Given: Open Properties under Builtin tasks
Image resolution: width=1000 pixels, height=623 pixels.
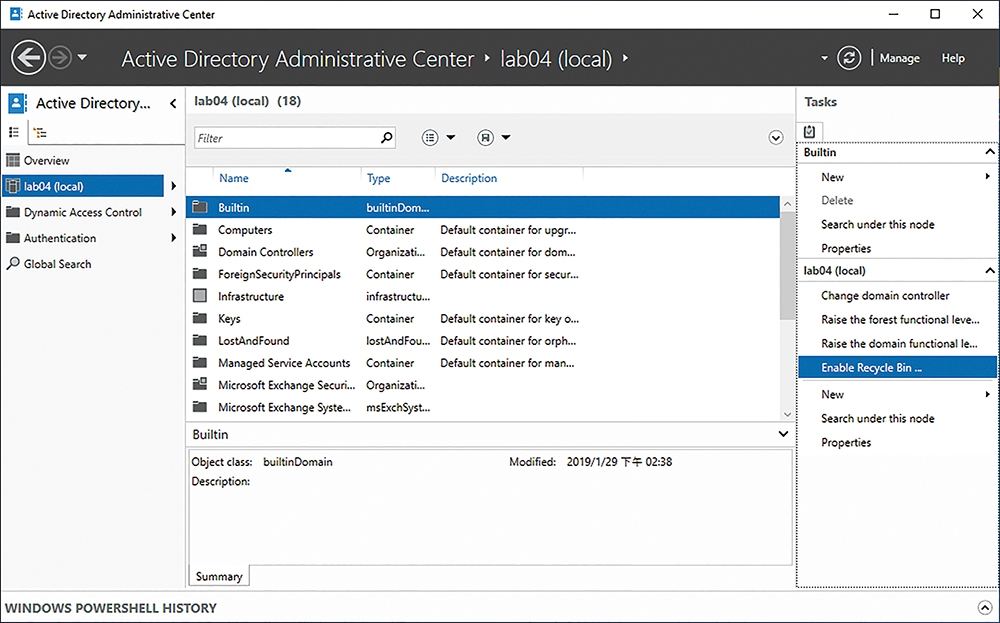Looking at the screenshot, I should 846,248.
